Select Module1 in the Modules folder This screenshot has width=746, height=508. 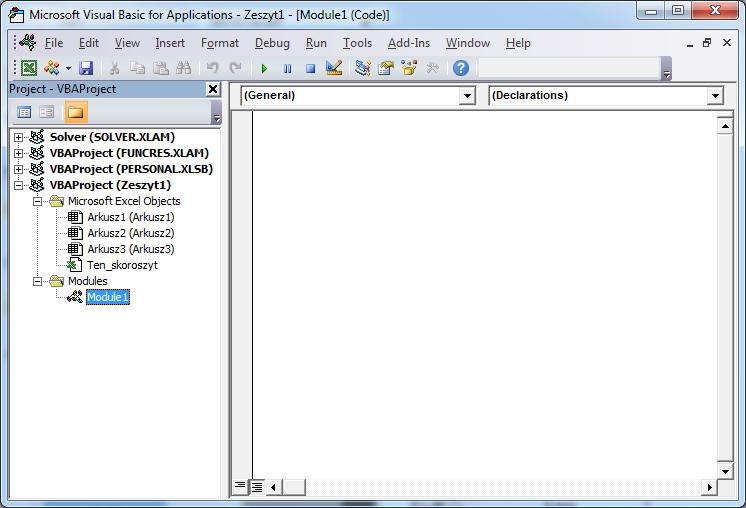coord(108,297)
